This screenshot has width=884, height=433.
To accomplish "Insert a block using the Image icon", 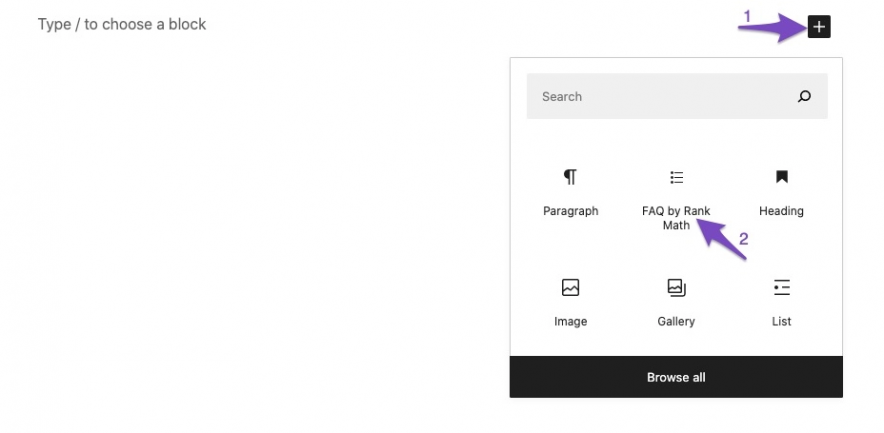I will pyautogui.click(x=570, y=288).
